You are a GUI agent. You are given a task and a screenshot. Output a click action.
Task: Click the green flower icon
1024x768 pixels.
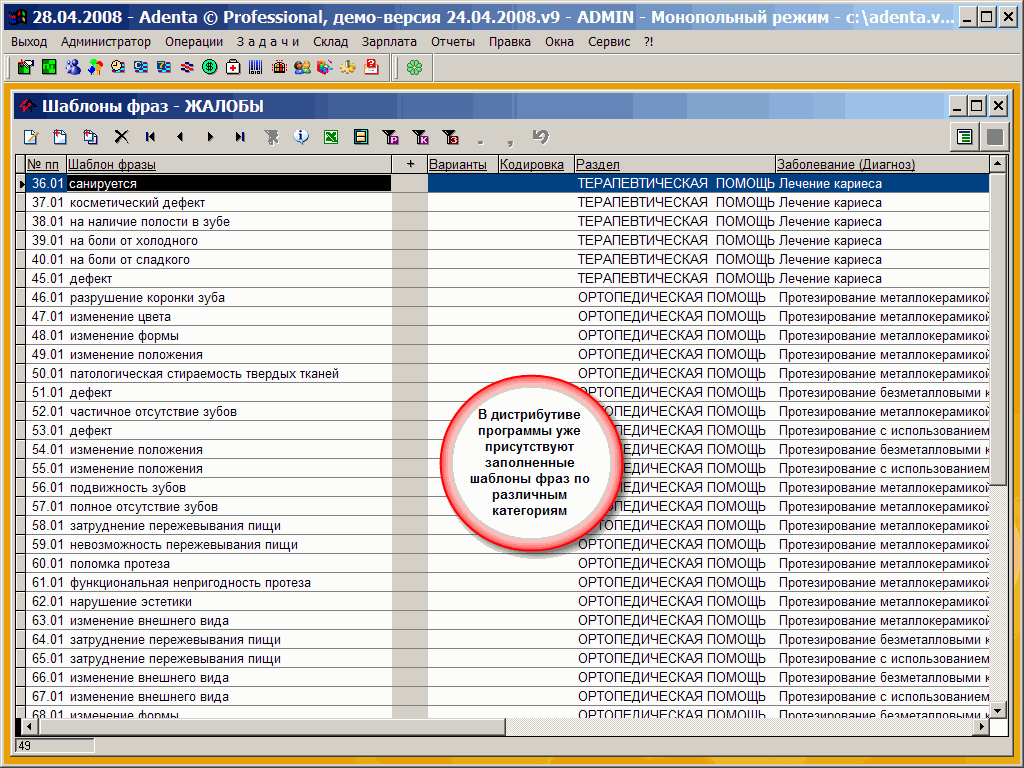(x=414, y=67)
